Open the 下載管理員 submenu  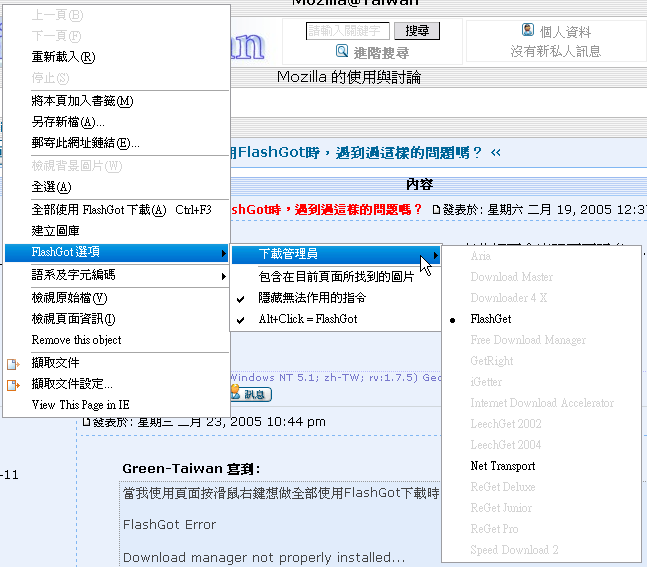coord(336,254)
